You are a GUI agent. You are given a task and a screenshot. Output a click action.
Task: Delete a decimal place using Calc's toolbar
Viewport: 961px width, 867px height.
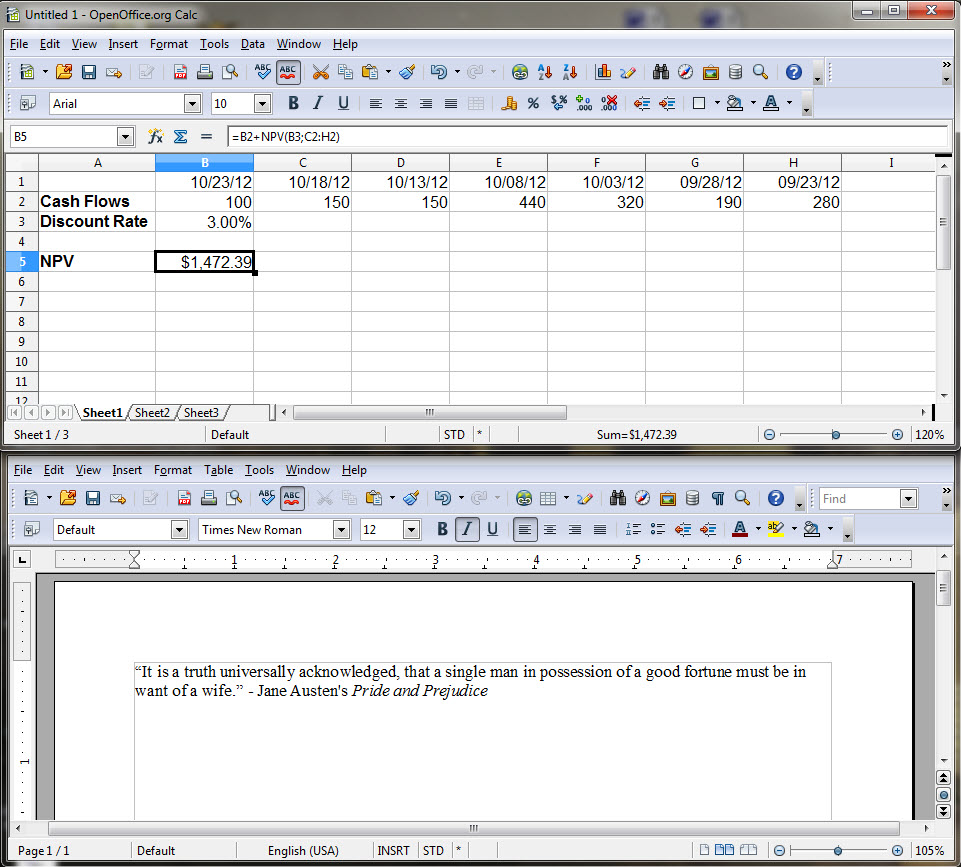coord(608,103)
